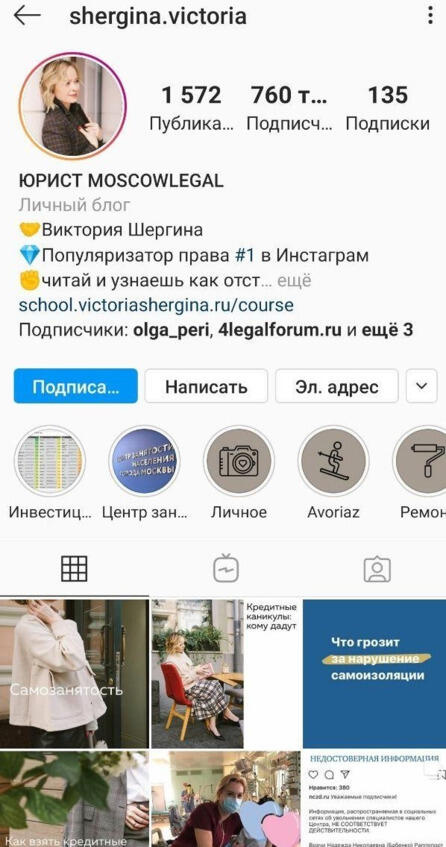
Task: Open the Личное camera highlight
Action: [x=239, y=461]
